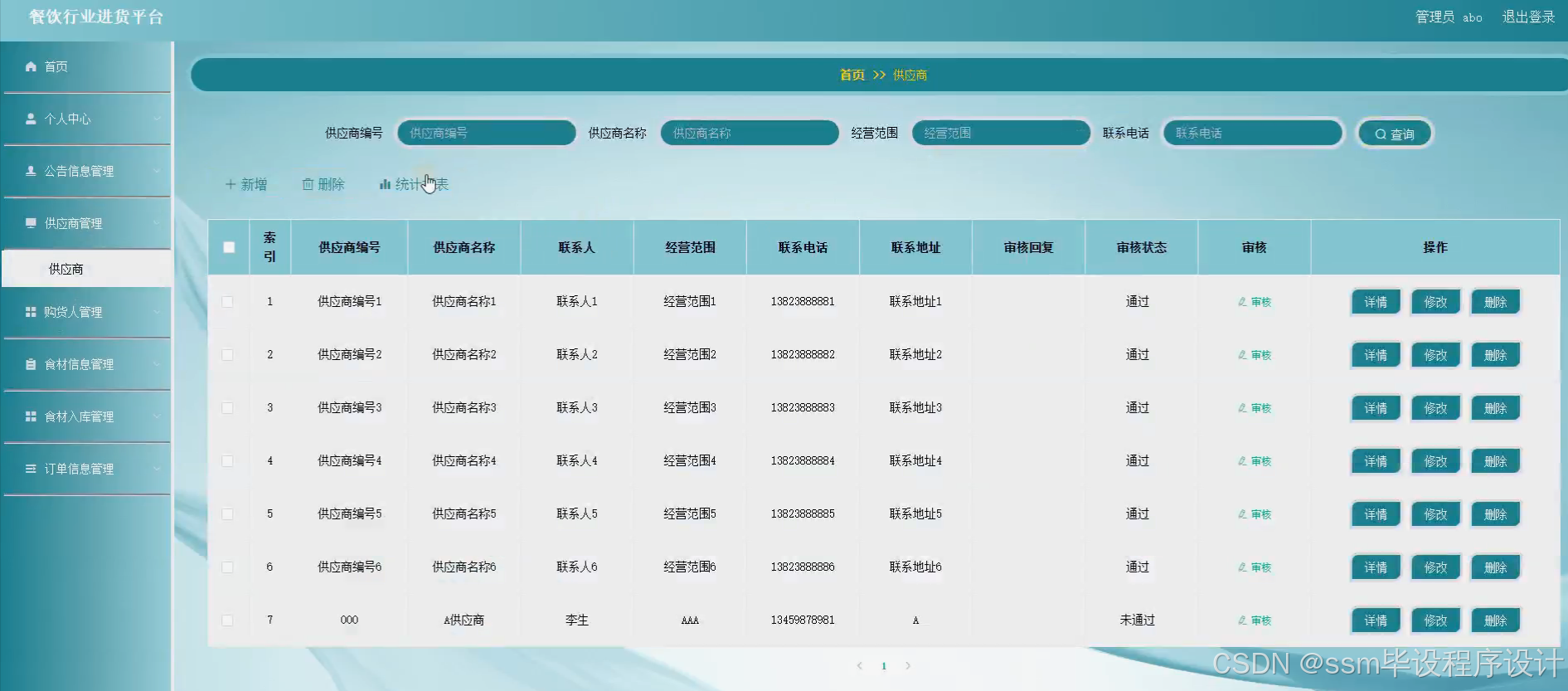Click the list icon beside 订单信息管理
The height and width of the screenshot is (691, 1568).
click(31, 469)
